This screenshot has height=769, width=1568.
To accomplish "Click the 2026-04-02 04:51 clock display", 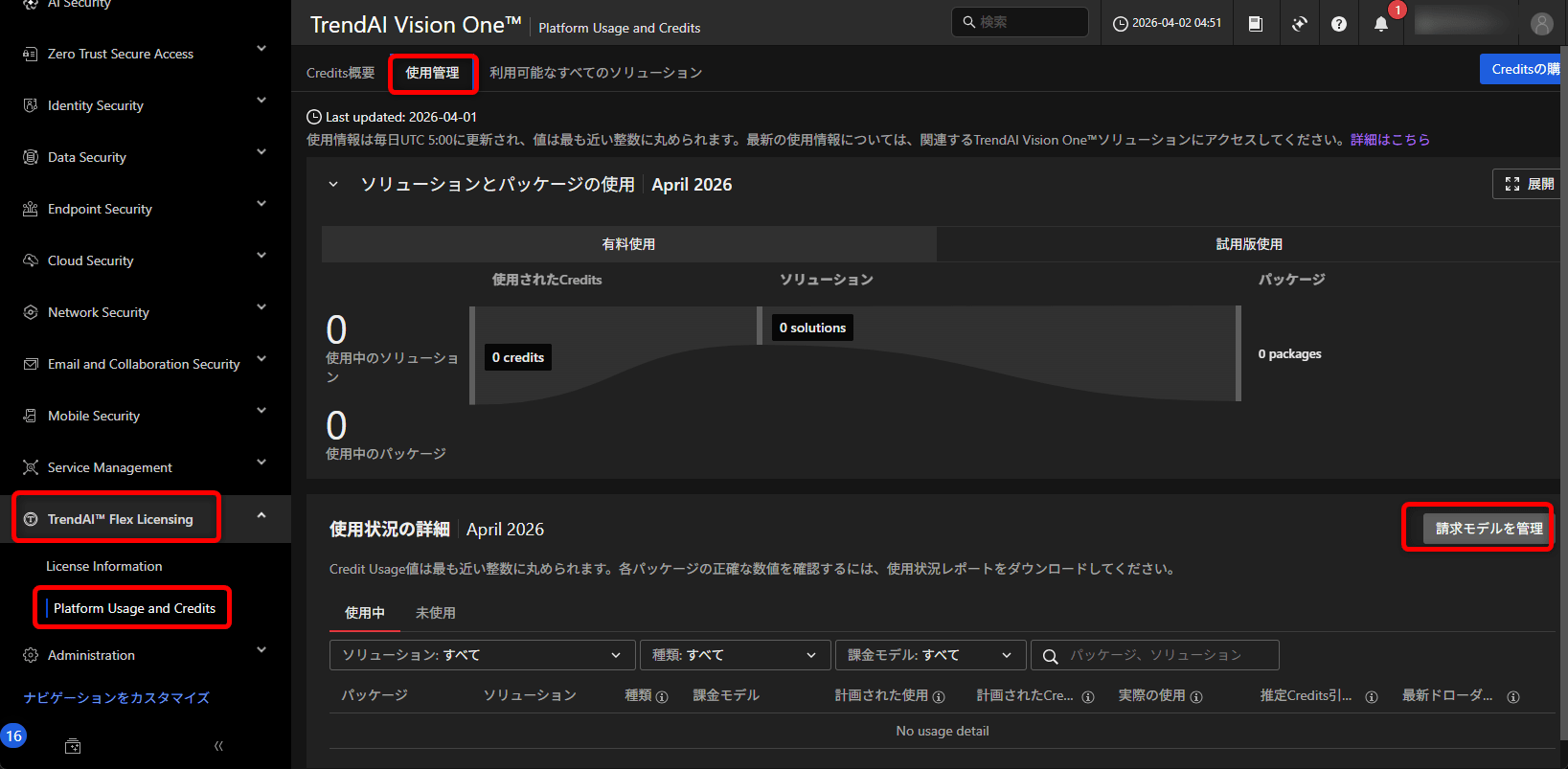I will click(x=1168, y=23).
